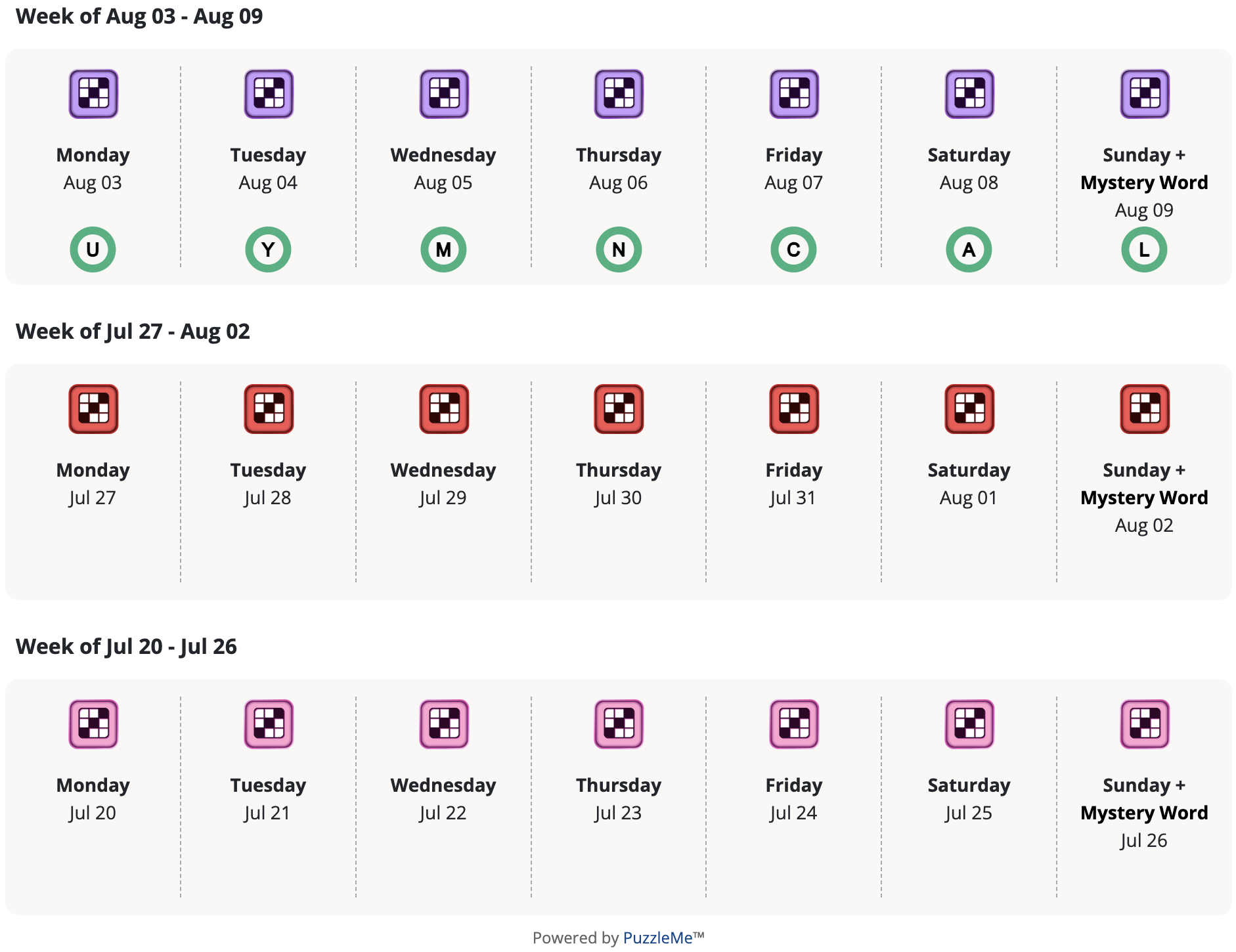Open the purple Friday Aug 07 crossword icon
This screenshot has height=952, width=1236.
(794, 94)
